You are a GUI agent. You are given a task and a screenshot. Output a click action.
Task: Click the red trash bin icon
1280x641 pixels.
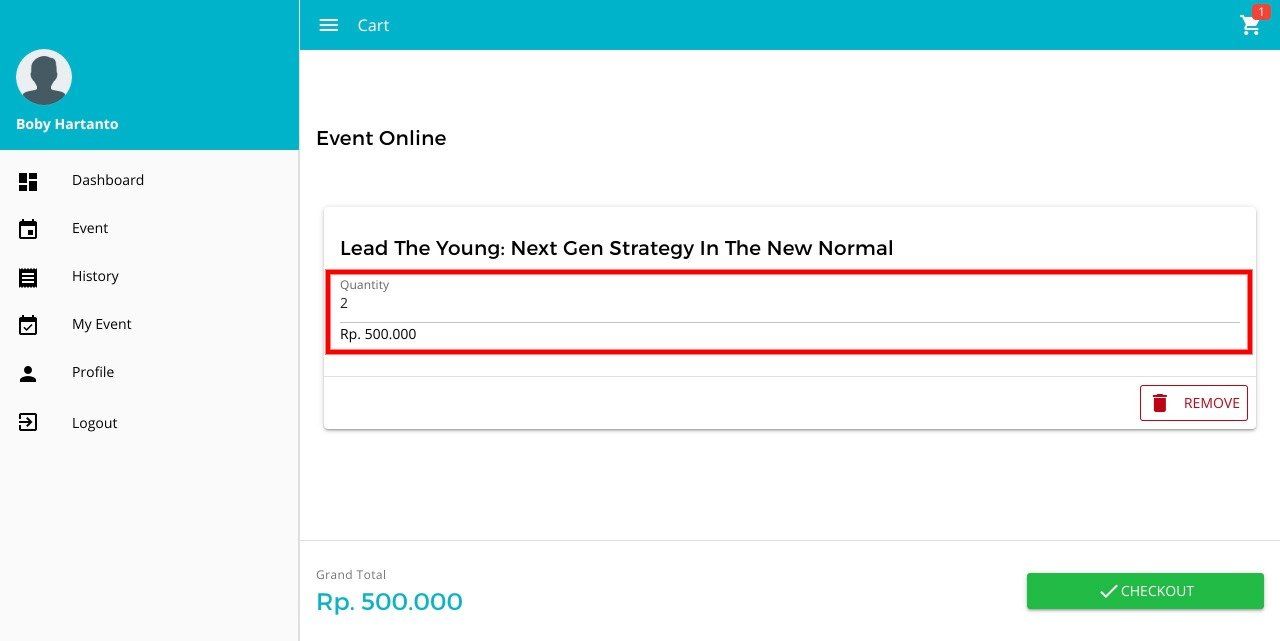click(1160, 403)
